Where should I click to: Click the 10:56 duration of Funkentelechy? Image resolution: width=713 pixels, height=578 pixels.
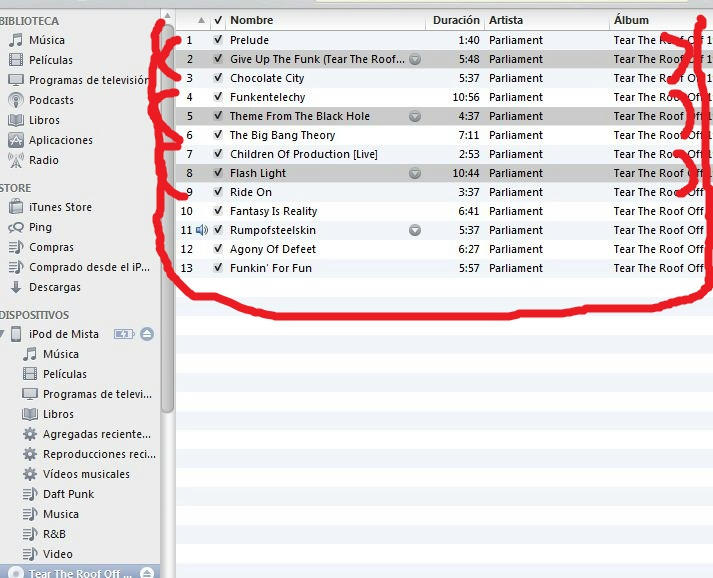click(466, 97)
